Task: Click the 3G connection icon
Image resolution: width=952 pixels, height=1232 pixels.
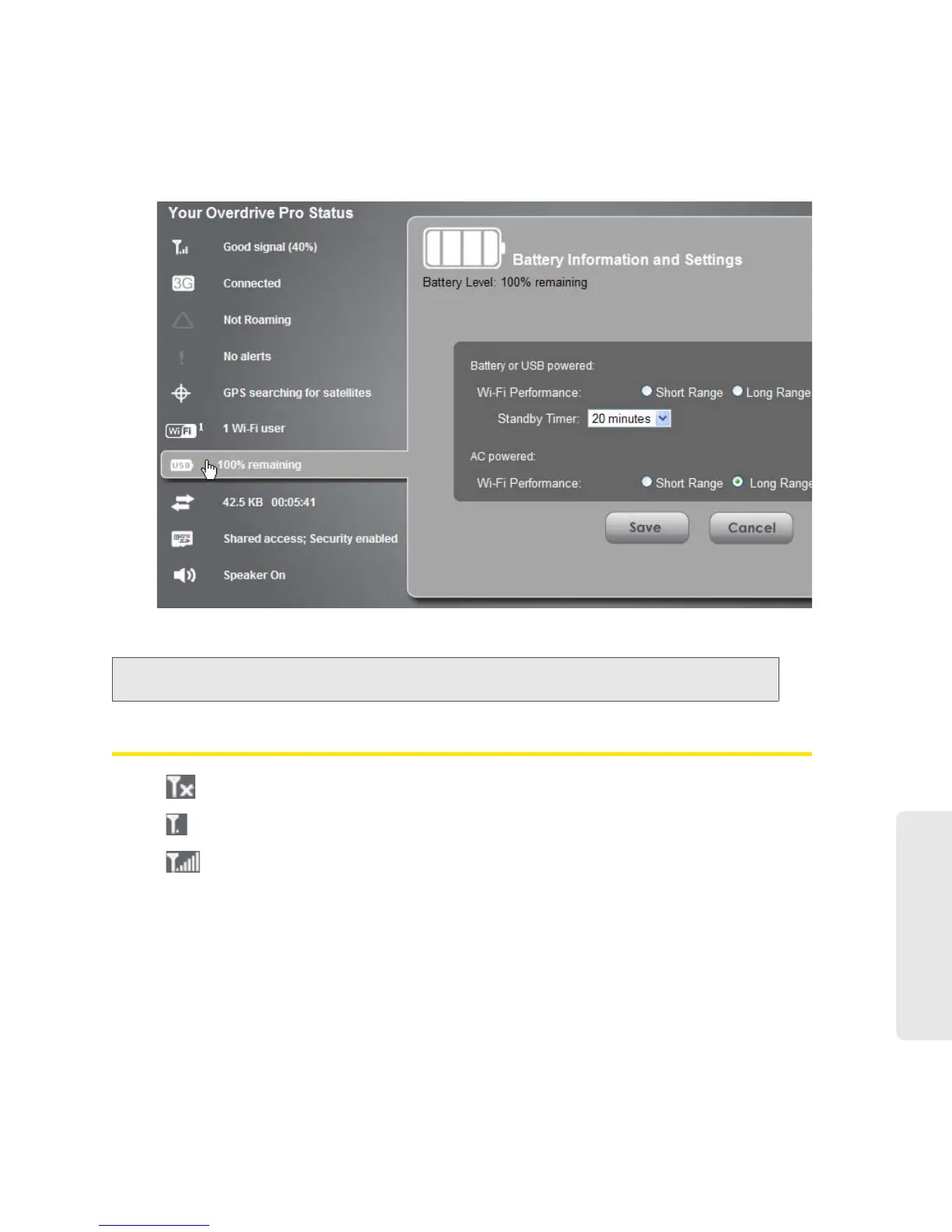Action: click(x=183, y=283)
